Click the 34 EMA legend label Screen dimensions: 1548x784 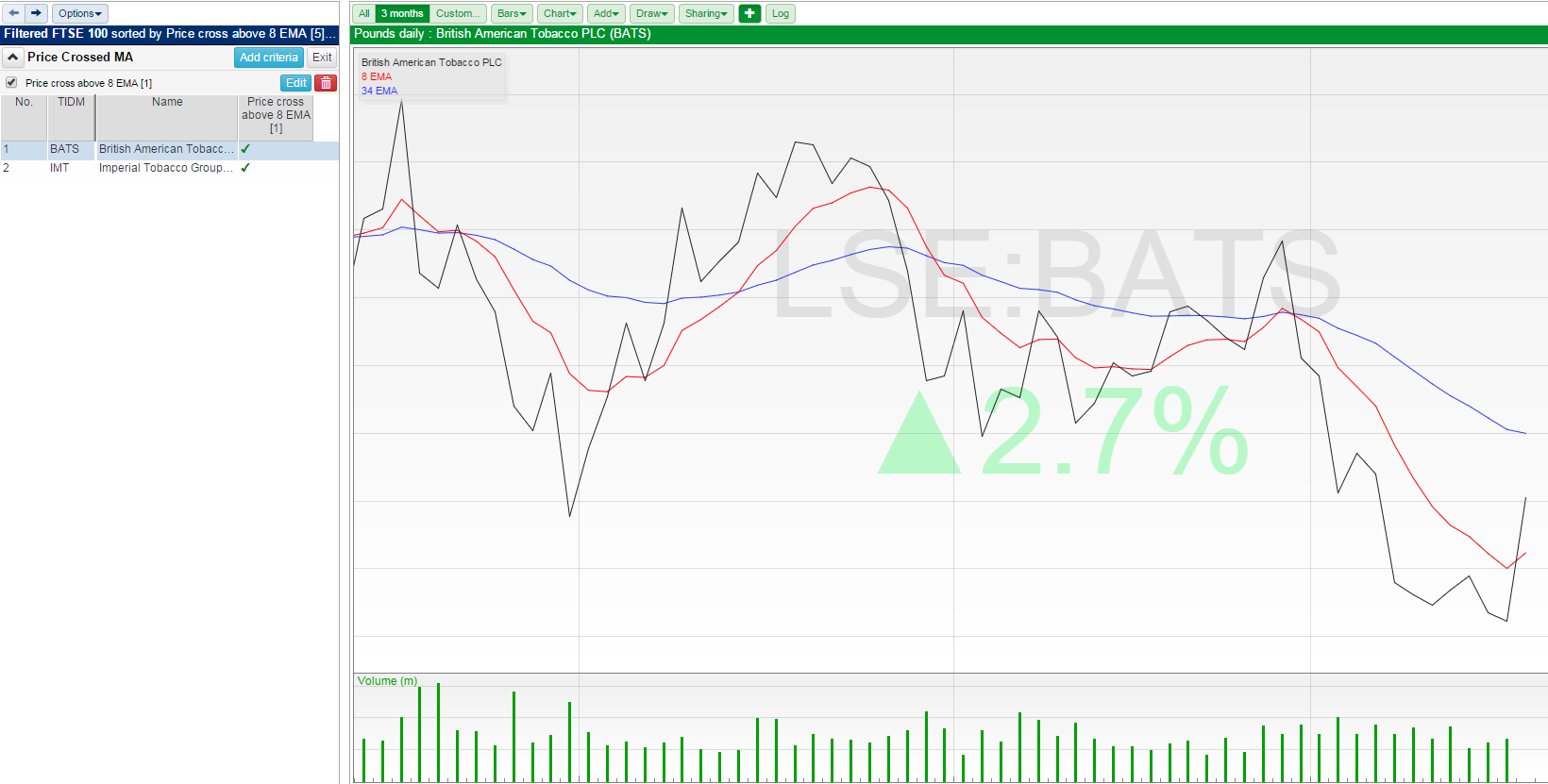pyautogui.click(x=379, y=91)
